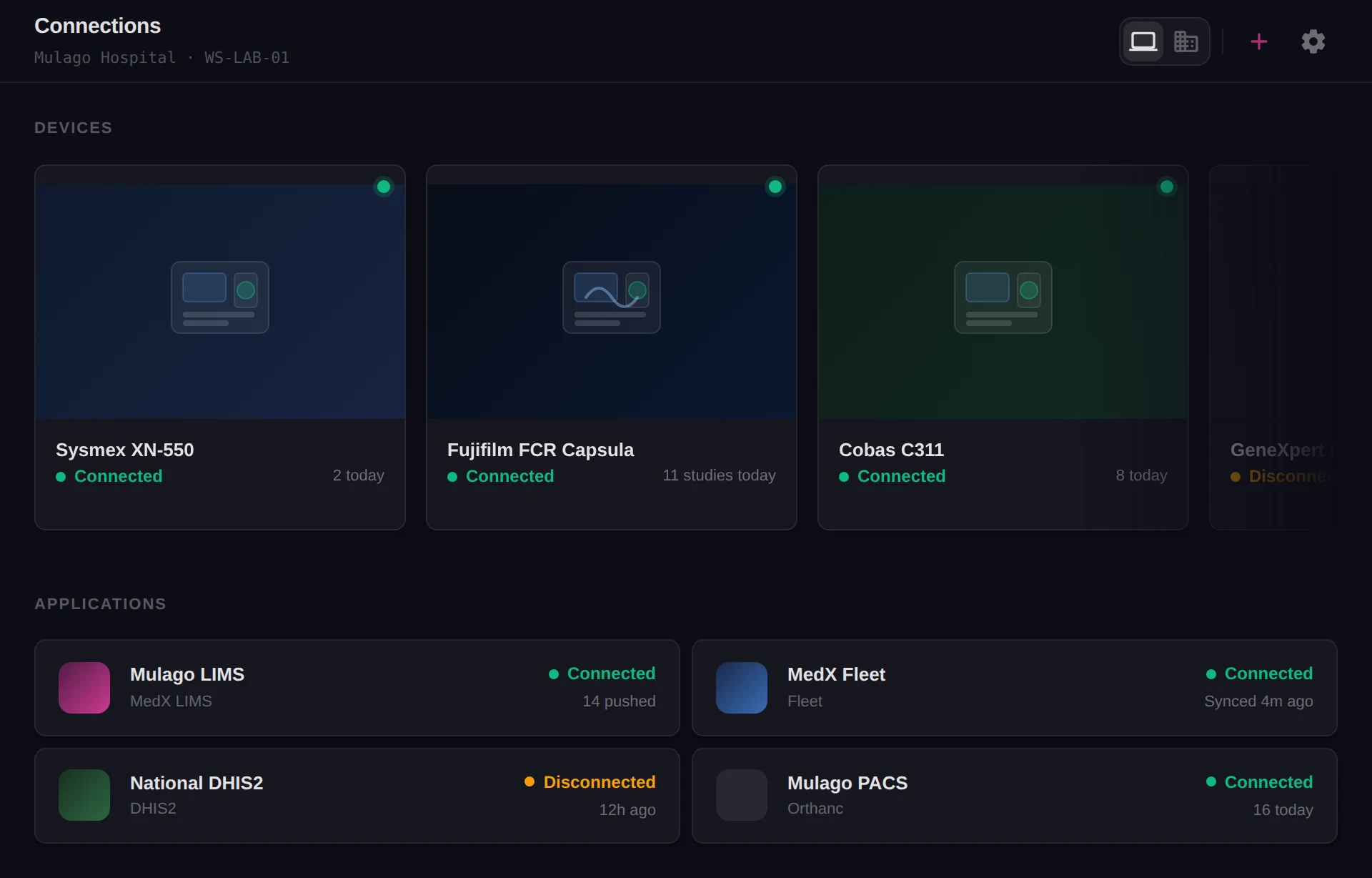Click Connected status under Sysmex XN-550
Screen dimensions: 1372x878
click(109, 476)
